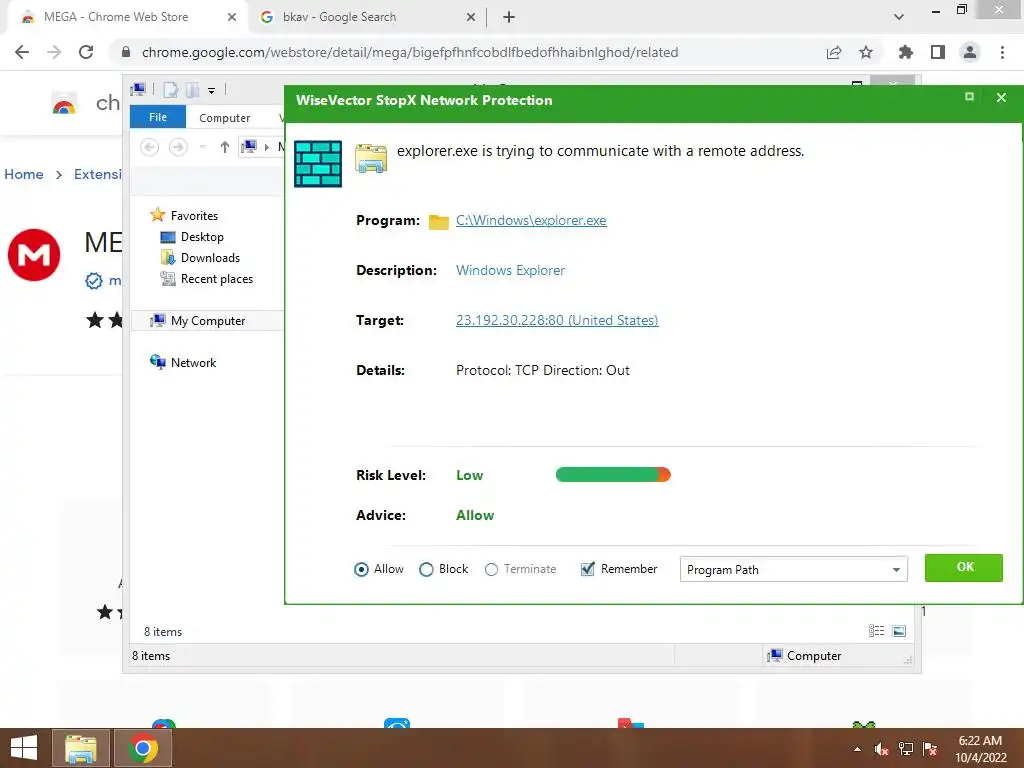
Task: Bookmark this page with the star icon
Action: click(866, 52)
